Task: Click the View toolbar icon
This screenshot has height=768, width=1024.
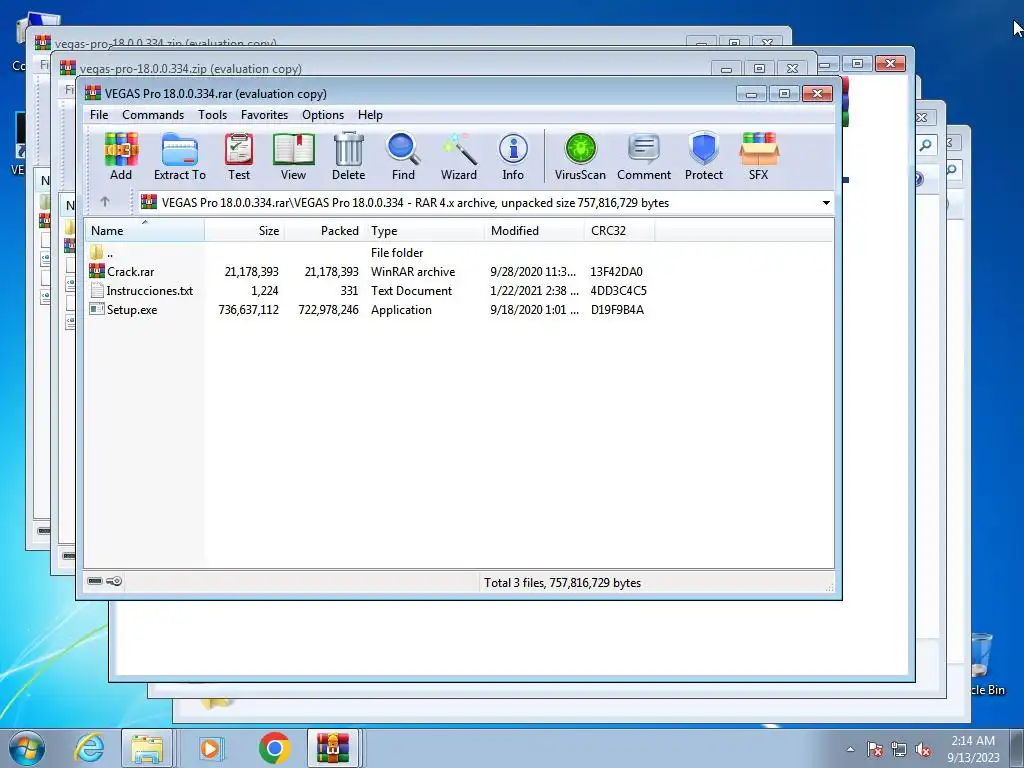Action: pos(293,156)
